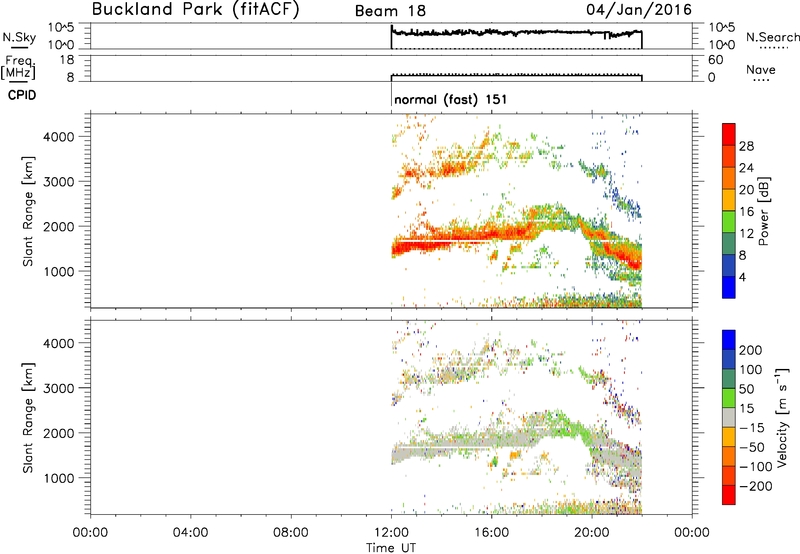
Task: Click the -50 tick on Velocity colorbar
Action: 752,447
